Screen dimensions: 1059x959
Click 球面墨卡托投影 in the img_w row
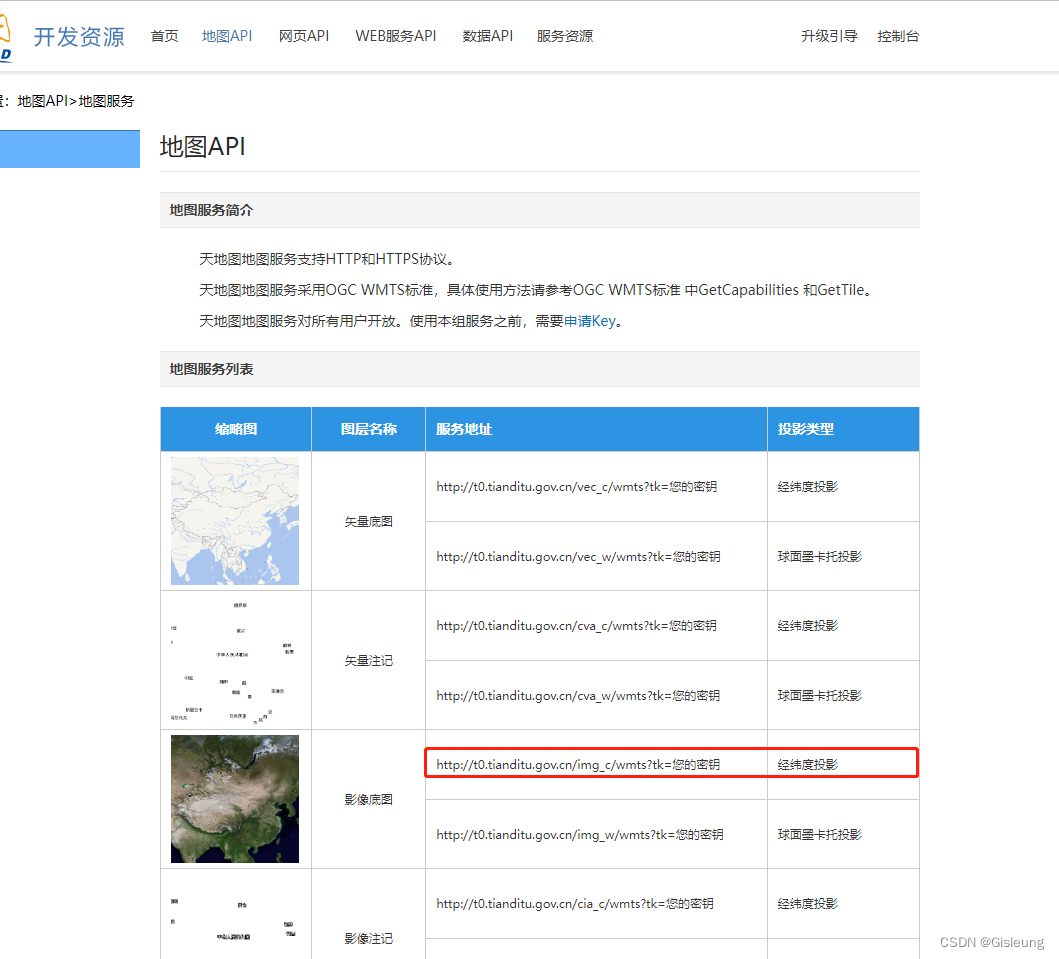820,835
